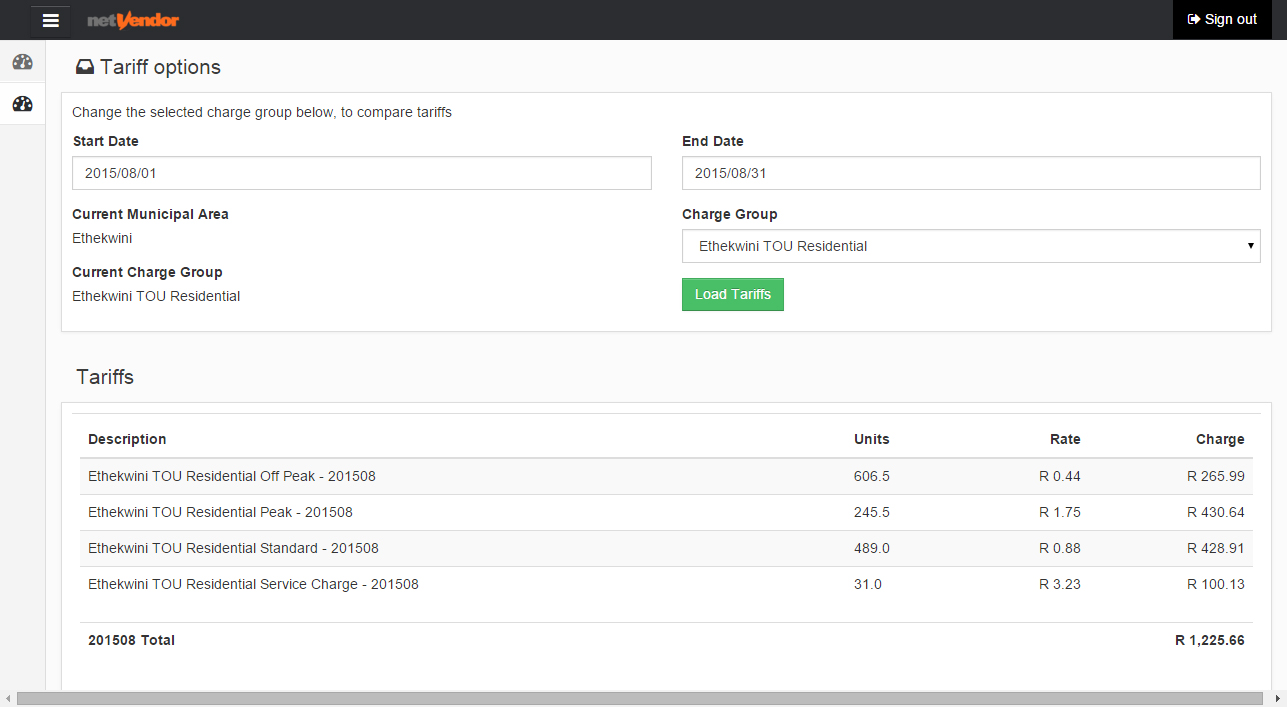Click the netVendor logo
Viewport: 1287px width, 707px height.
[133, 20]
